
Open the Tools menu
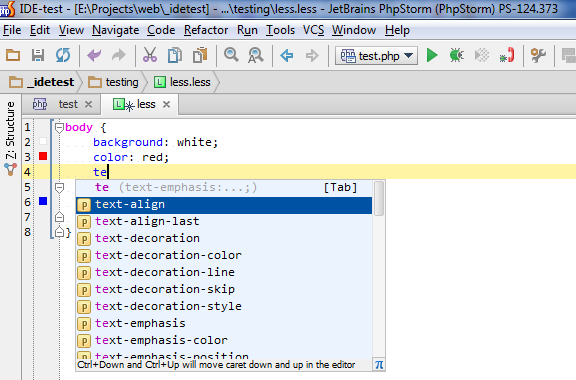[280, 30]
